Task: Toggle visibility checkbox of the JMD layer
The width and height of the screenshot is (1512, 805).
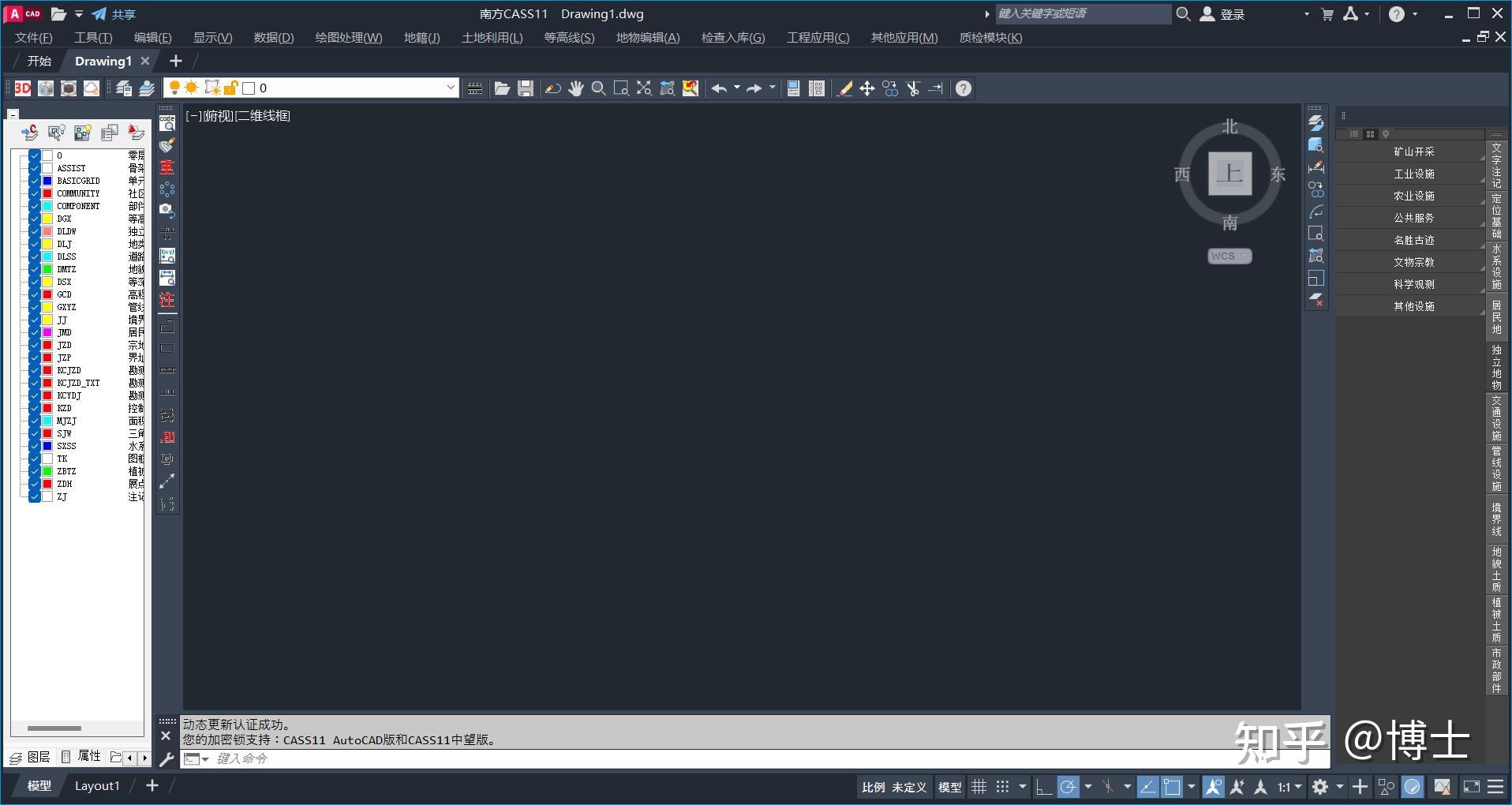Action: pos(34,332)
